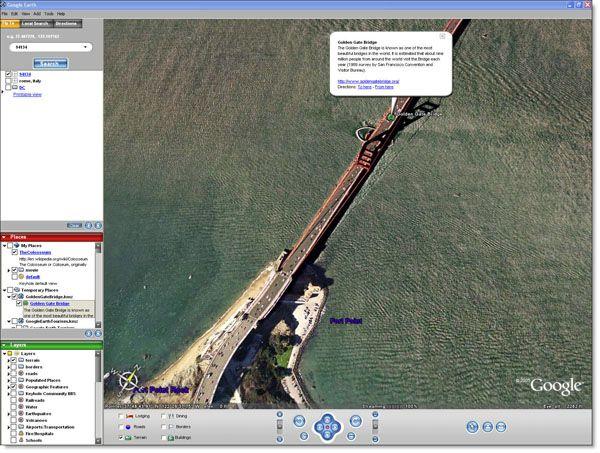Toggle the terrain layer checkbox

click(13, 360)
